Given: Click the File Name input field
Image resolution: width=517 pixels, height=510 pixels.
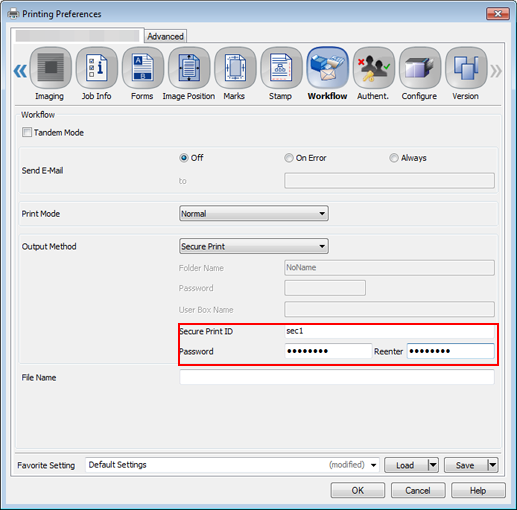Looking at the screenshot, I should tap(337, 377).
